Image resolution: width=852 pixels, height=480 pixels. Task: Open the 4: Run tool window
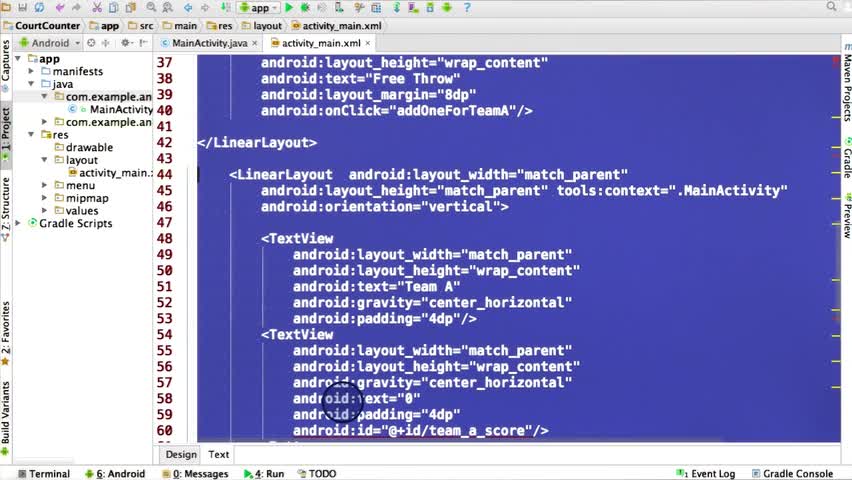[264, 473]
